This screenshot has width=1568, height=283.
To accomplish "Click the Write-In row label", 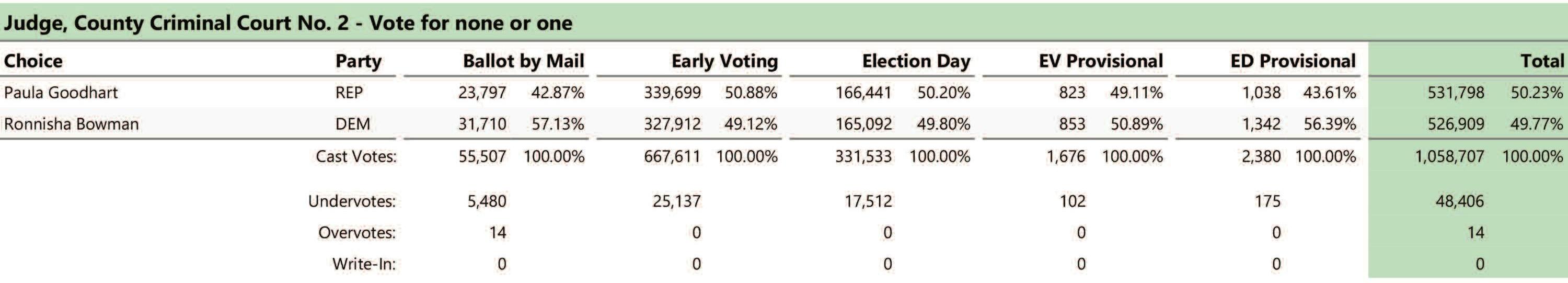I will click(363, 264).
